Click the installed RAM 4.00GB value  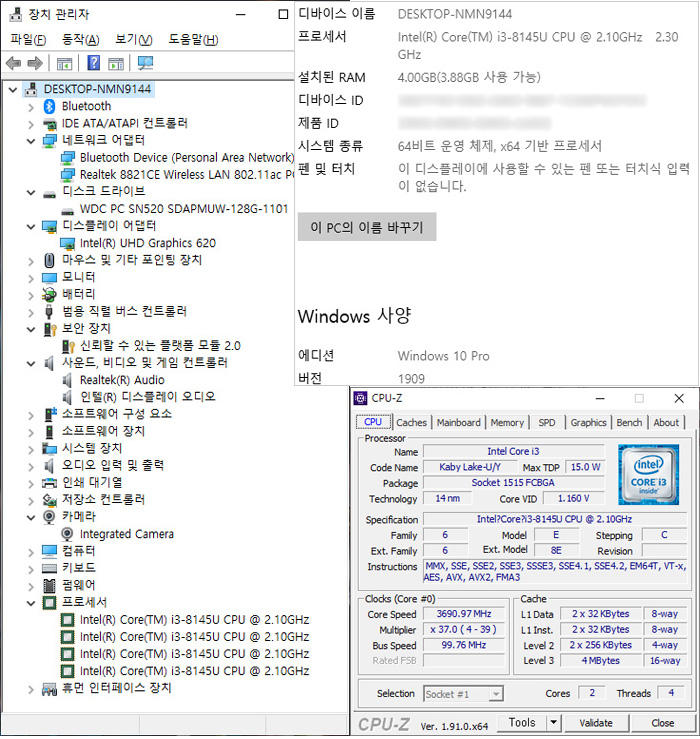469,77
